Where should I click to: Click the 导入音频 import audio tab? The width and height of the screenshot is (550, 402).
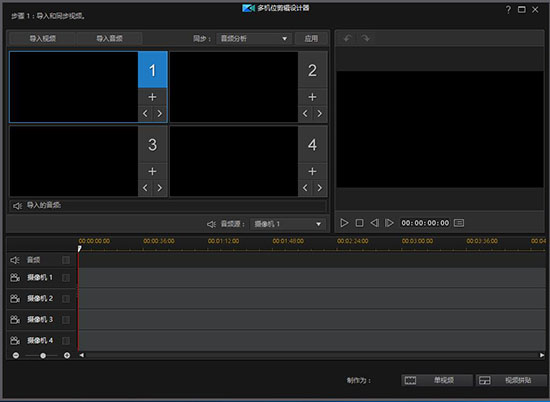[x=109, y=39]
